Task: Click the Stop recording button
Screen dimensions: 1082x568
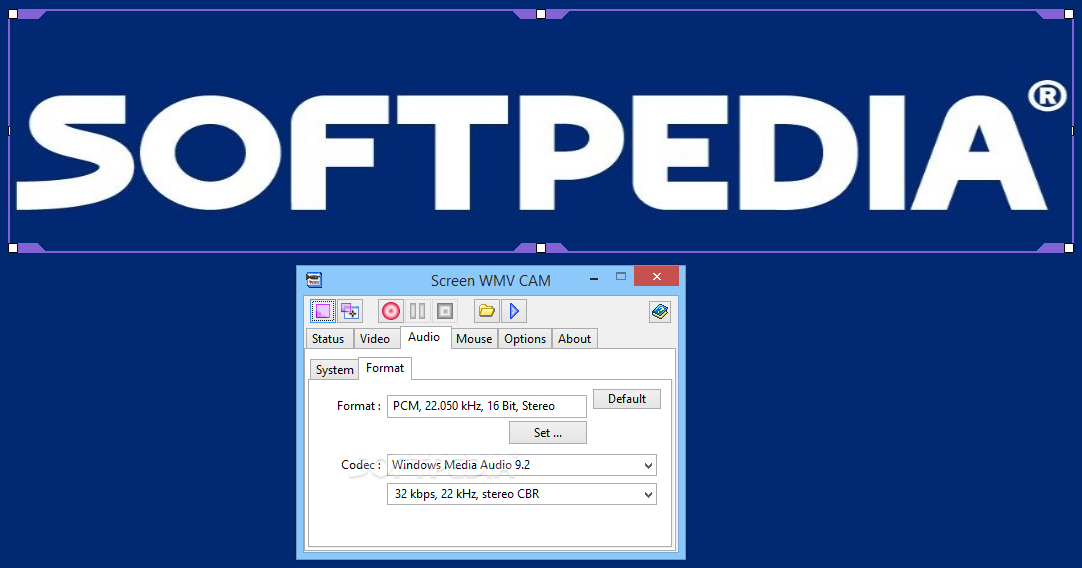Action: pos(445,311)
